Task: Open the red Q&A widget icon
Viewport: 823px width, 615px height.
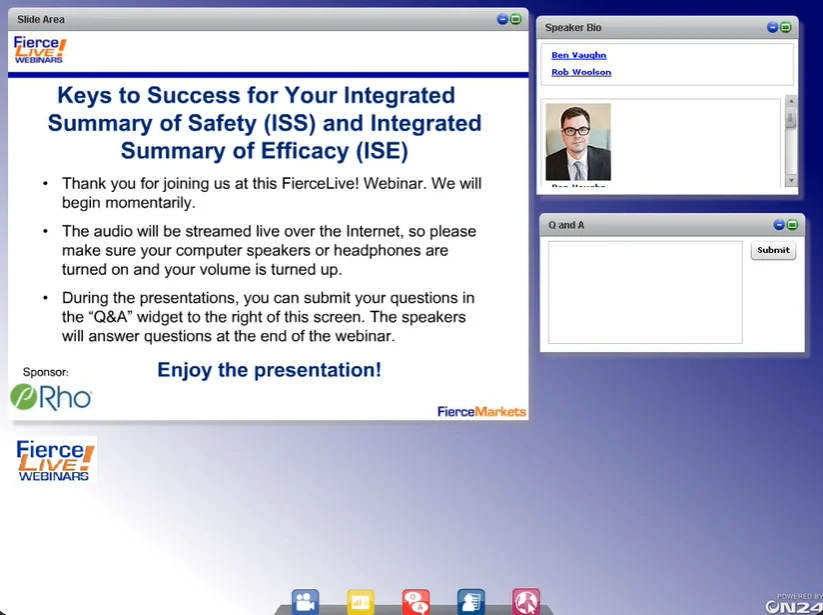Action: 416,602
